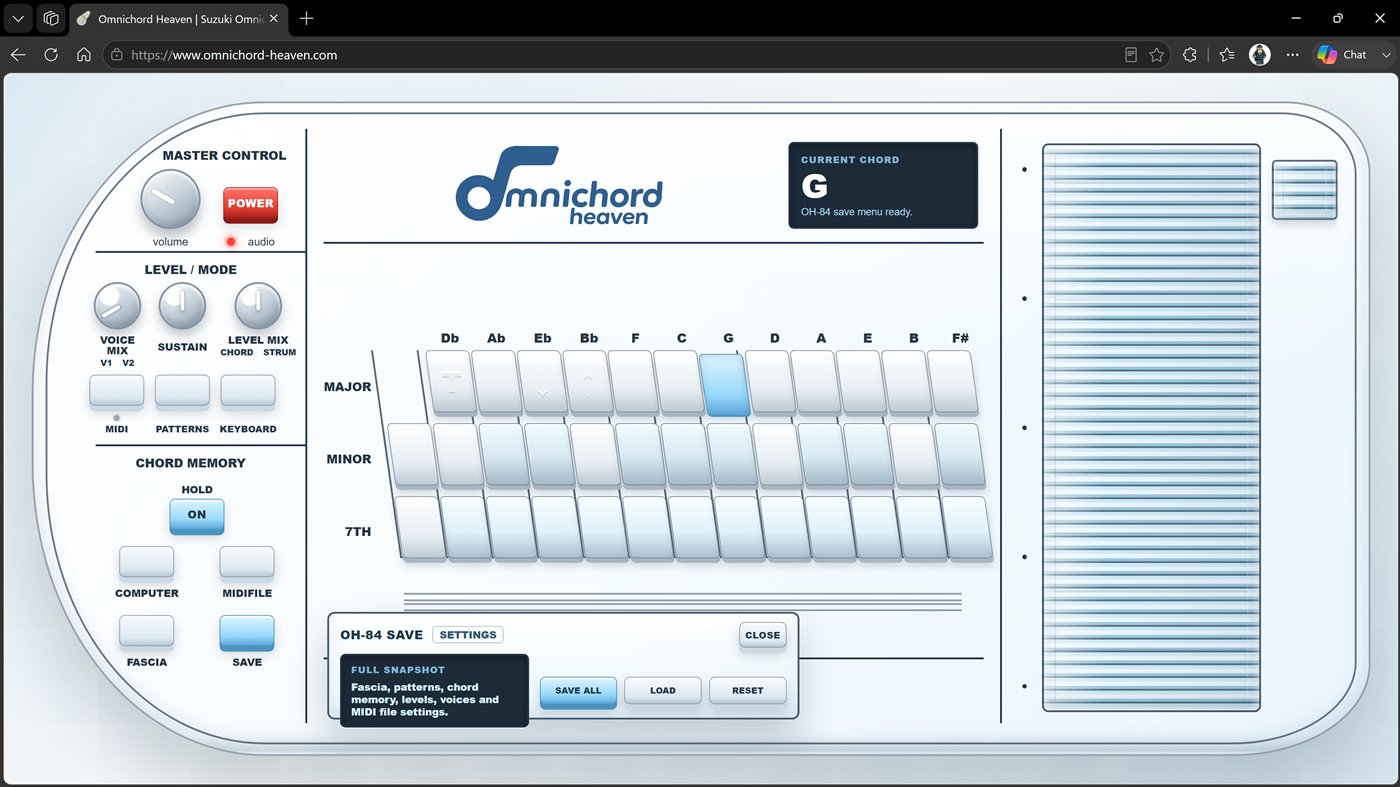
Task: Turn off chord memory HOLD
Action: pyautogui.click(x=197, y=516)
